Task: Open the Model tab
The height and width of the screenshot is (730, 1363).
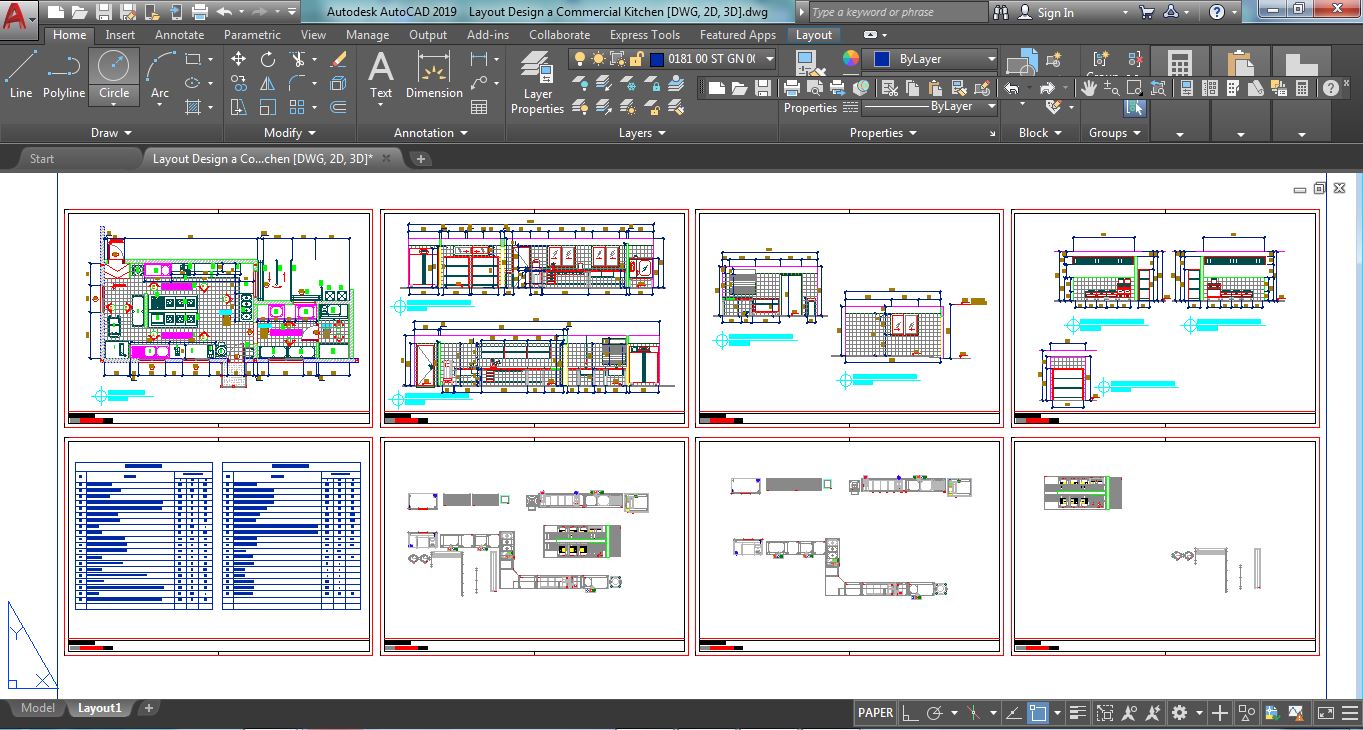Action: click(38, 708)
